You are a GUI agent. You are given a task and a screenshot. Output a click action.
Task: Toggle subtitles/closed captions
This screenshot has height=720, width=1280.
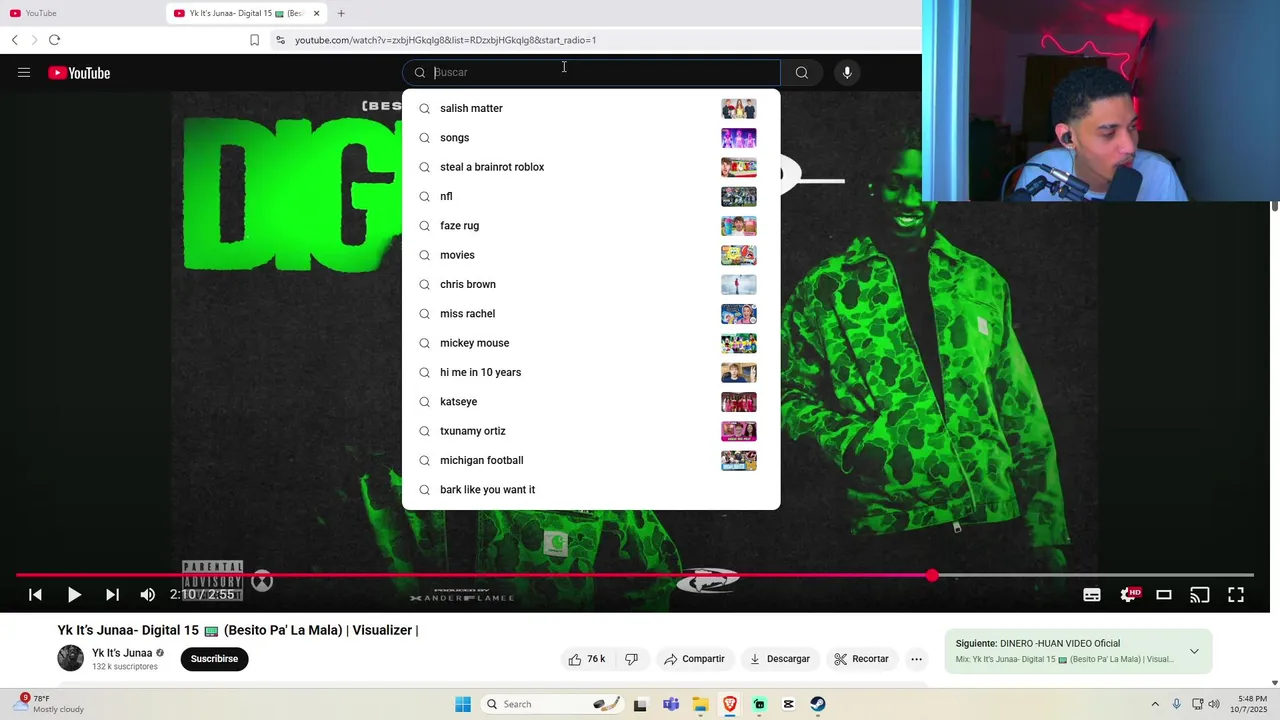(1092, 595)
